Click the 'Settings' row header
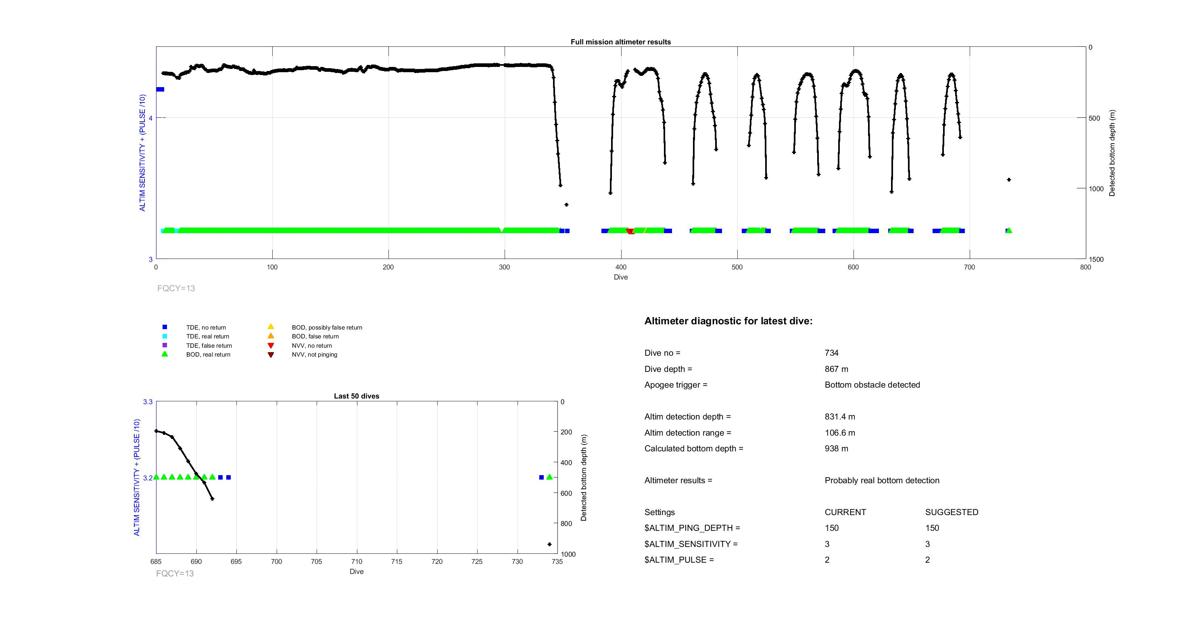The image size is (1200, 622). coord(659,512)
